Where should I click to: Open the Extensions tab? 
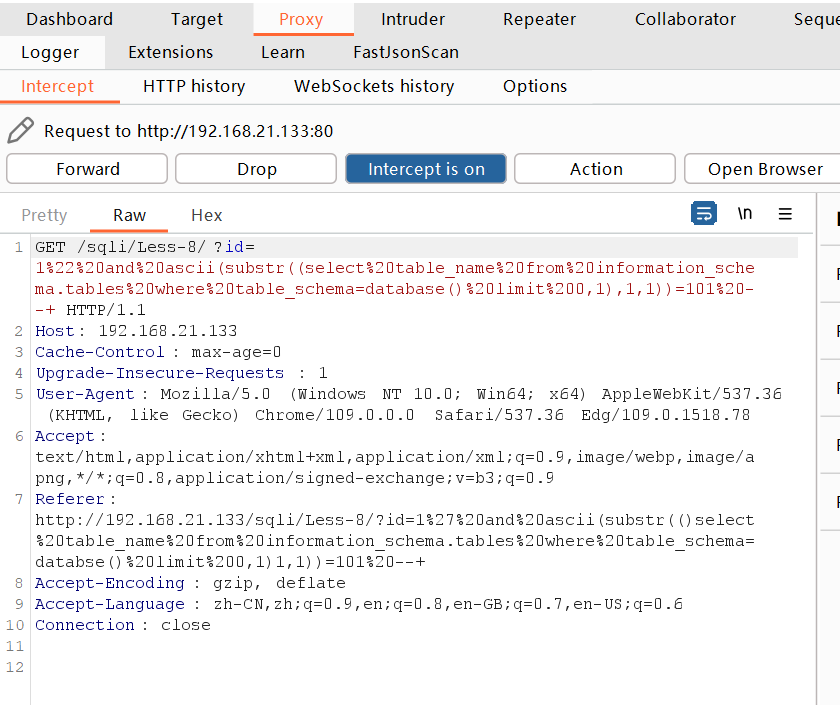(x=170, y=52)
